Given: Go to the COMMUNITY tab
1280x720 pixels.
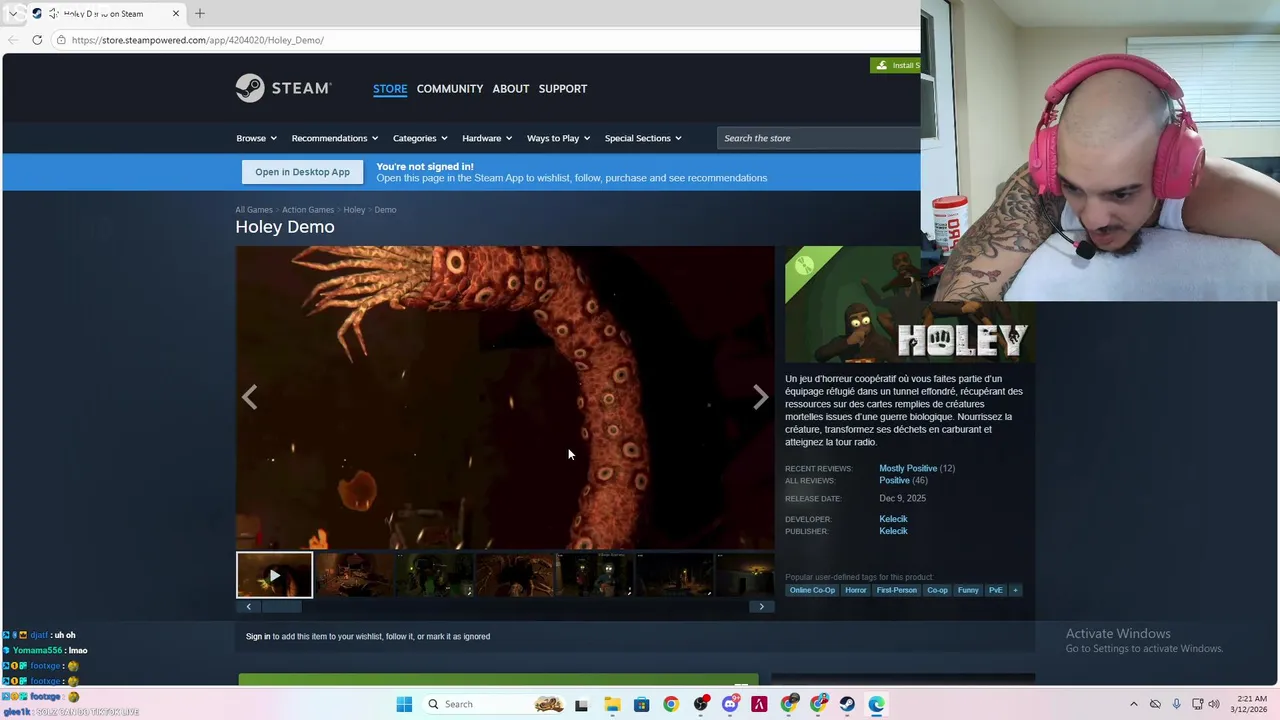Looking at the screenshot, I should 450,89.
